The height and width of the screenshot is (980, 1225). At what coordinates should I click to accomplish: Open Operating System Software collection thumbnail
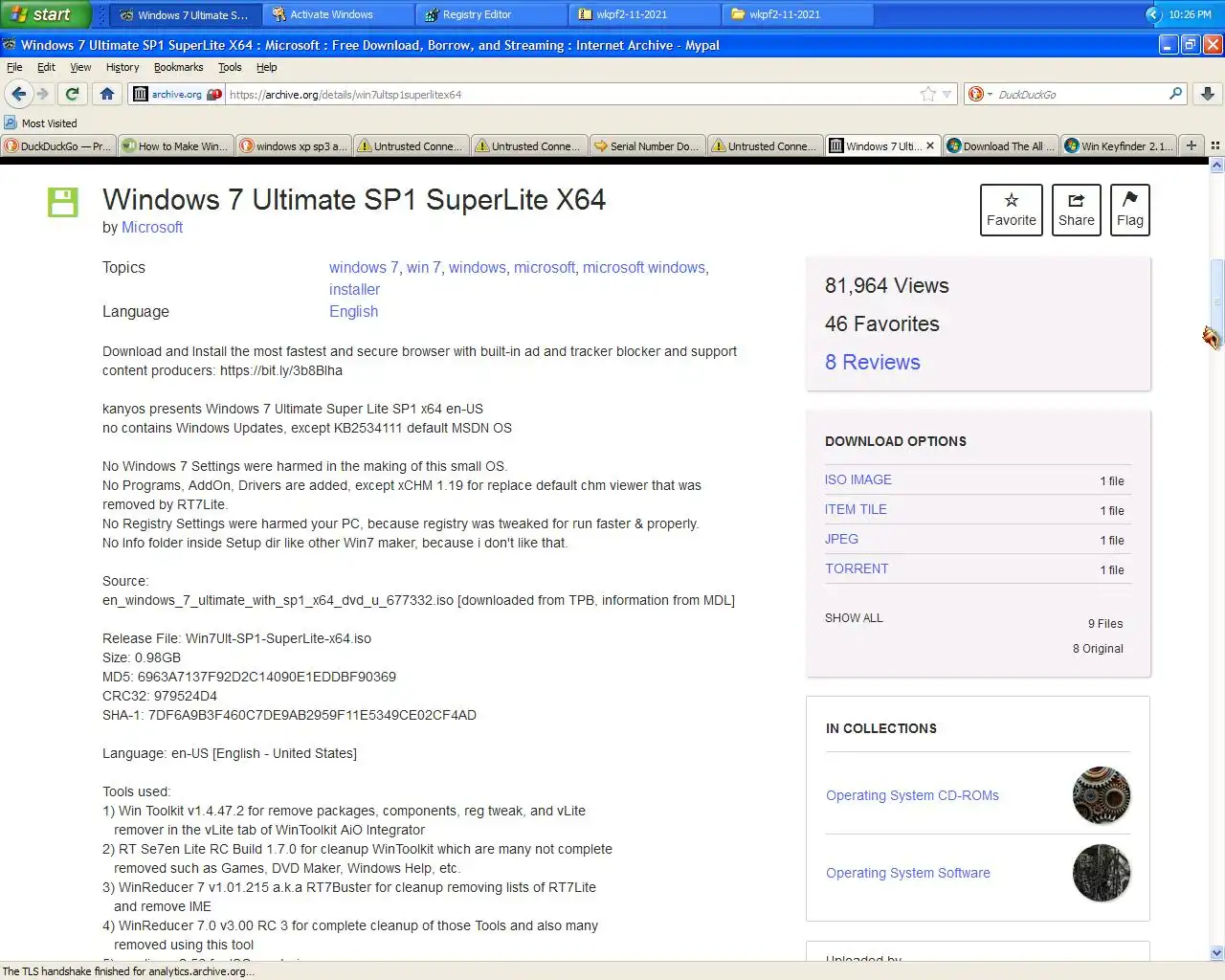(x=1102, y=873)
